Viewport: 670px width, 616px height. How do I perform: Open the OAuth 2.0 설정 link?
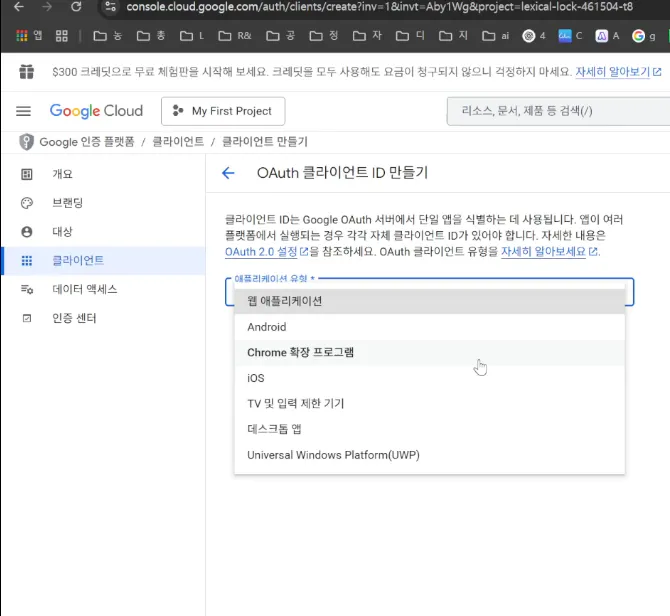tap(266, 252)
